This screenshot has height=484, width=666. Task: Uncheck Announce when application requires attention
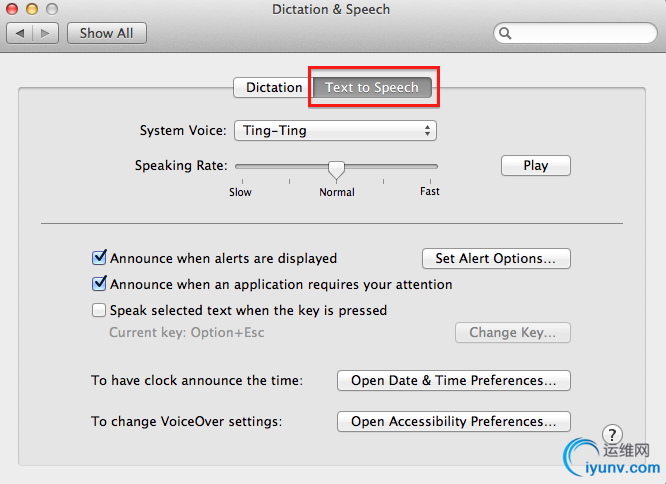99,284
